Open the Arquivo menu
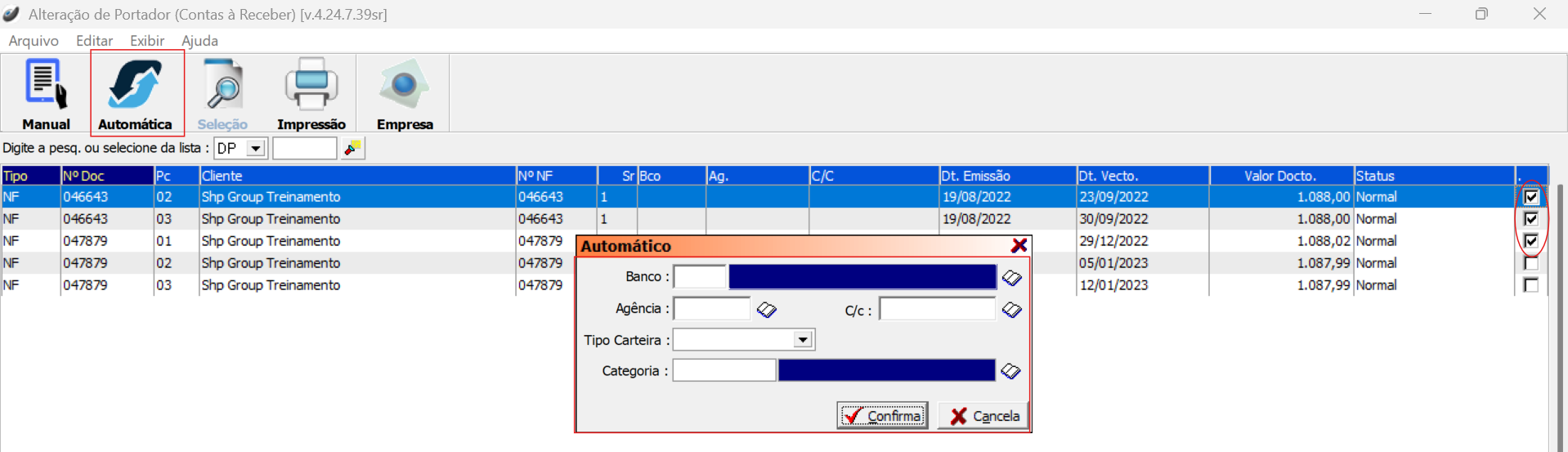This screenshot has width=1568, height=452. coord(34,41)
